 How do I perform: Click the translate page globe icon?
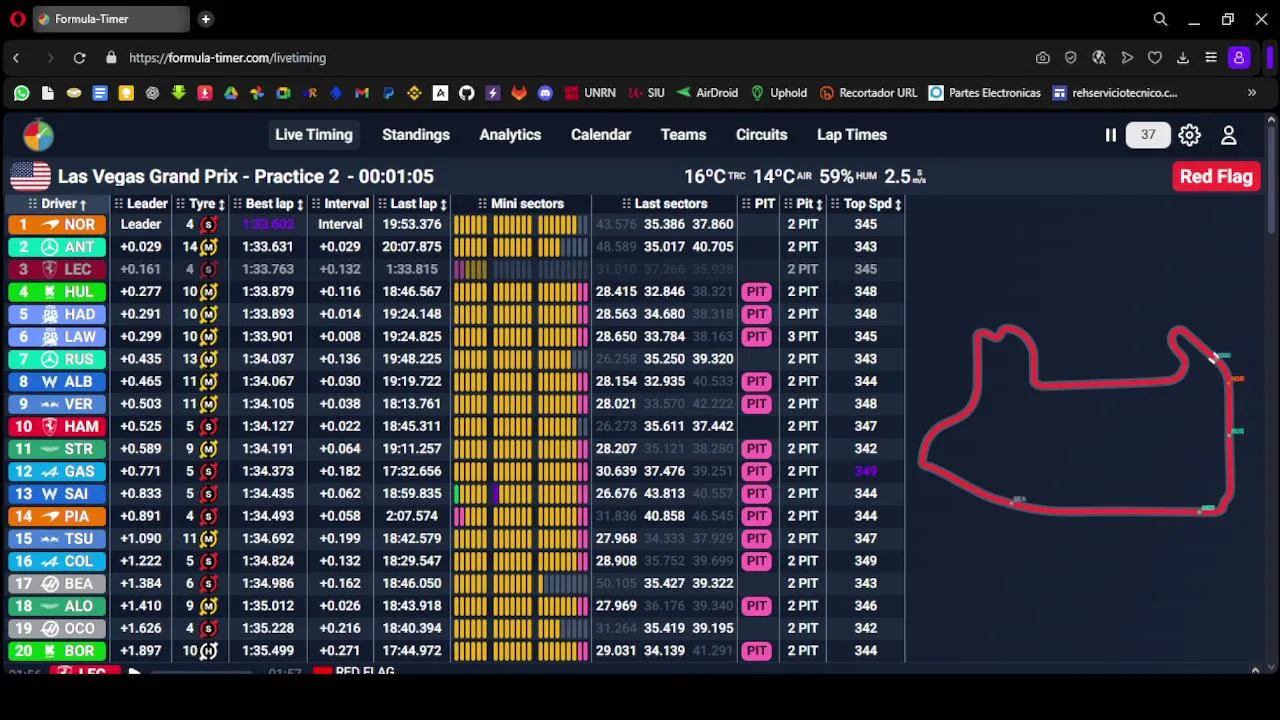[x=1099, y=58]
